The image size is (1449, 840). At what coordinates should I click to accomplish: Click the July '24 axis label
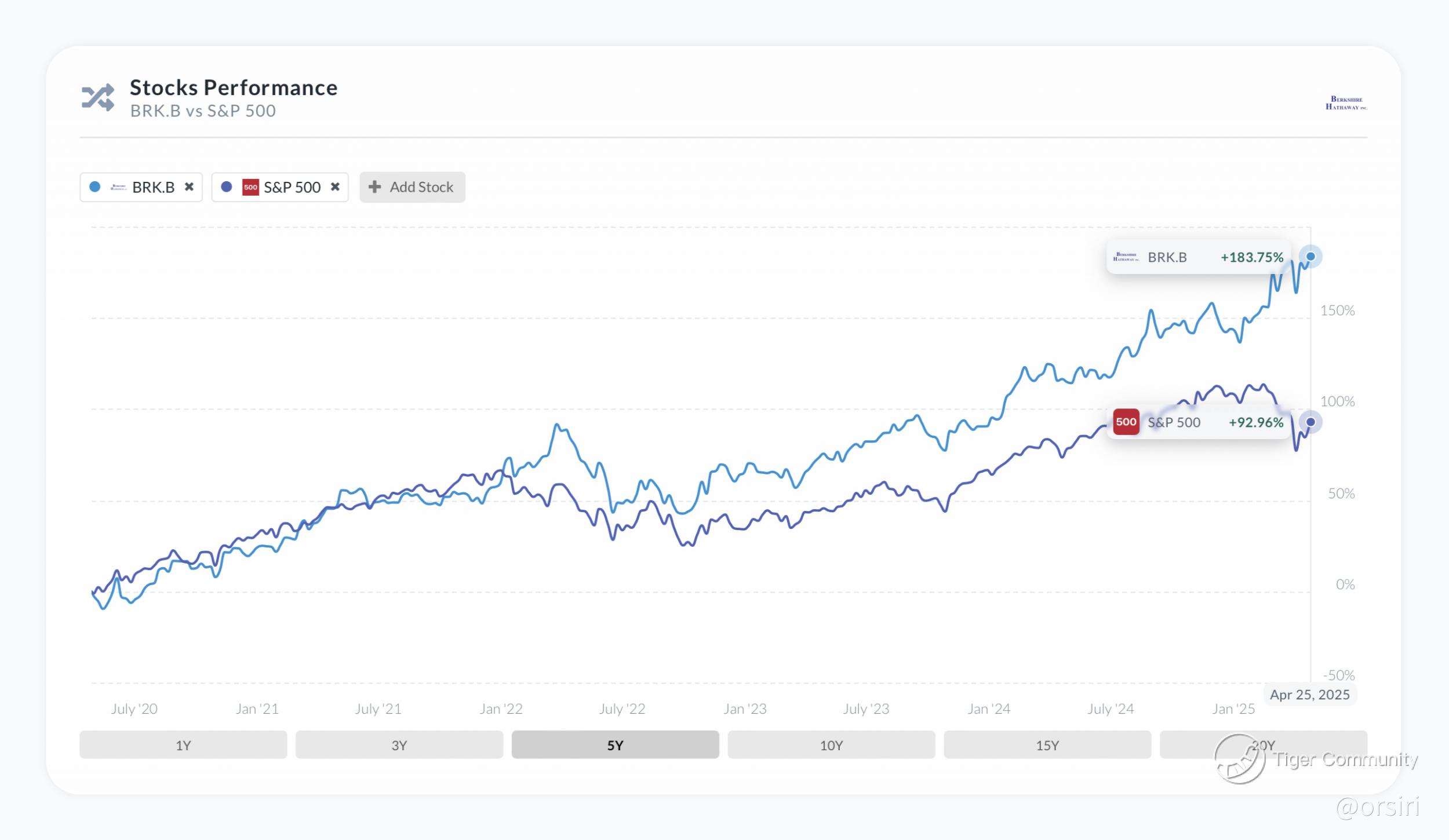click(x=1111, y=709)
